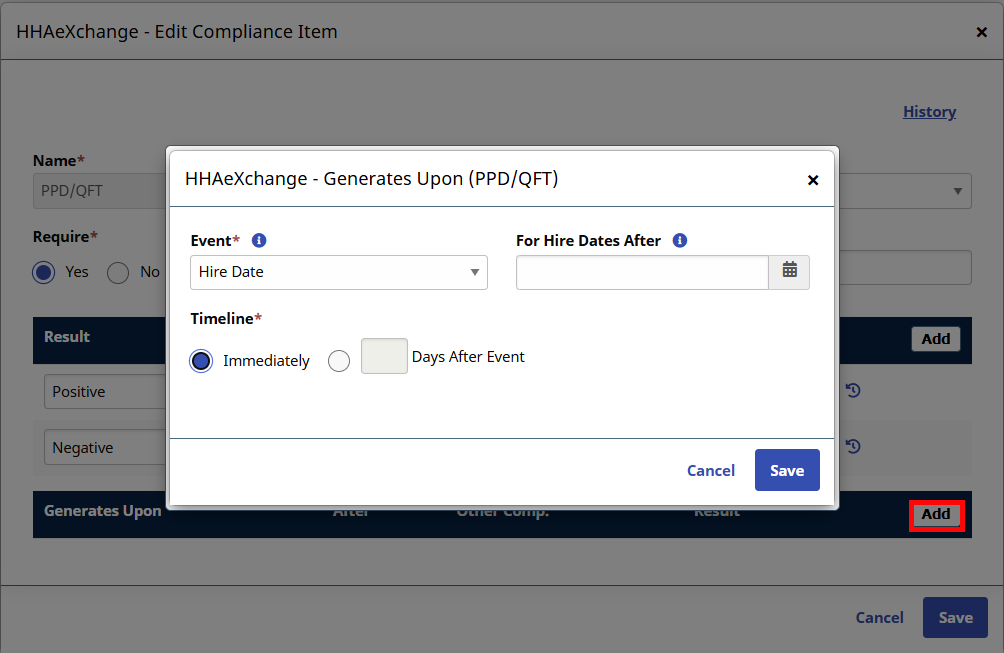
Task: Choose Yes for the Require option
Action: (44, 272)
